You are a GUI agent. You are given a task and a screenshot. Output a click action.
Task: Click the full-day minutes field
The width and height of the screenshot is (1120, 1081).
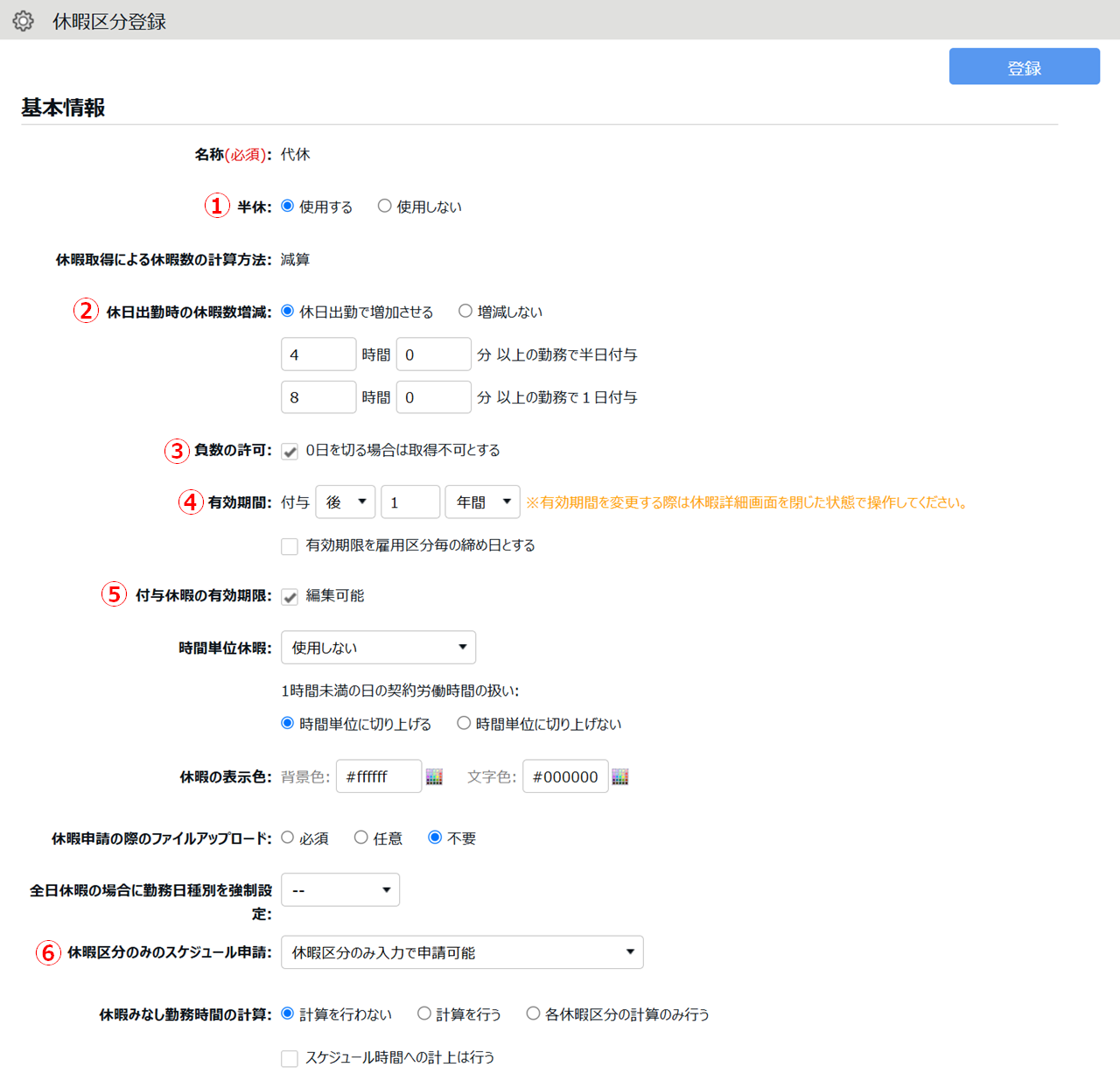(x=434, y=397)
